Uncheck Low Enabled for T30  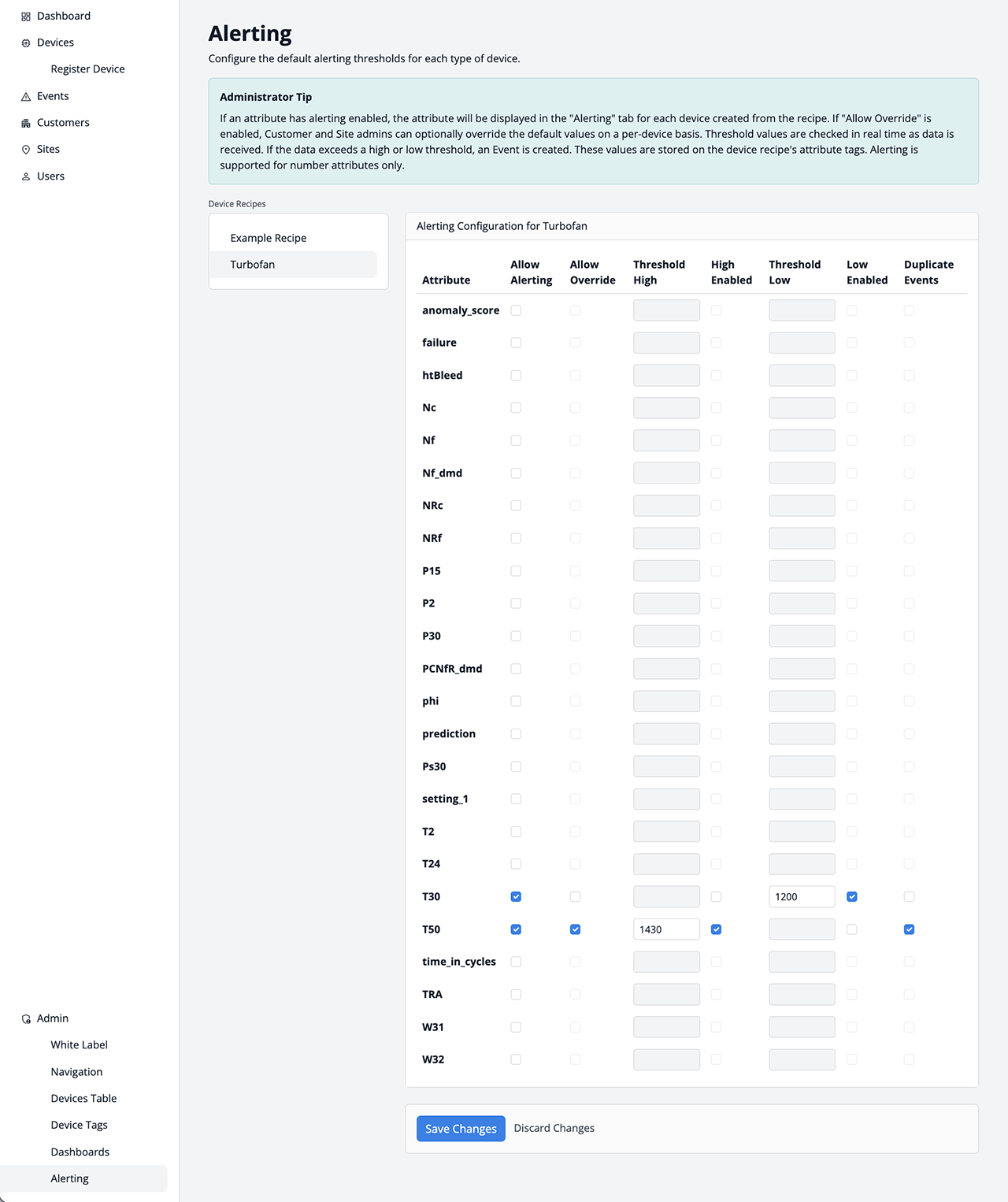[852, 897]
